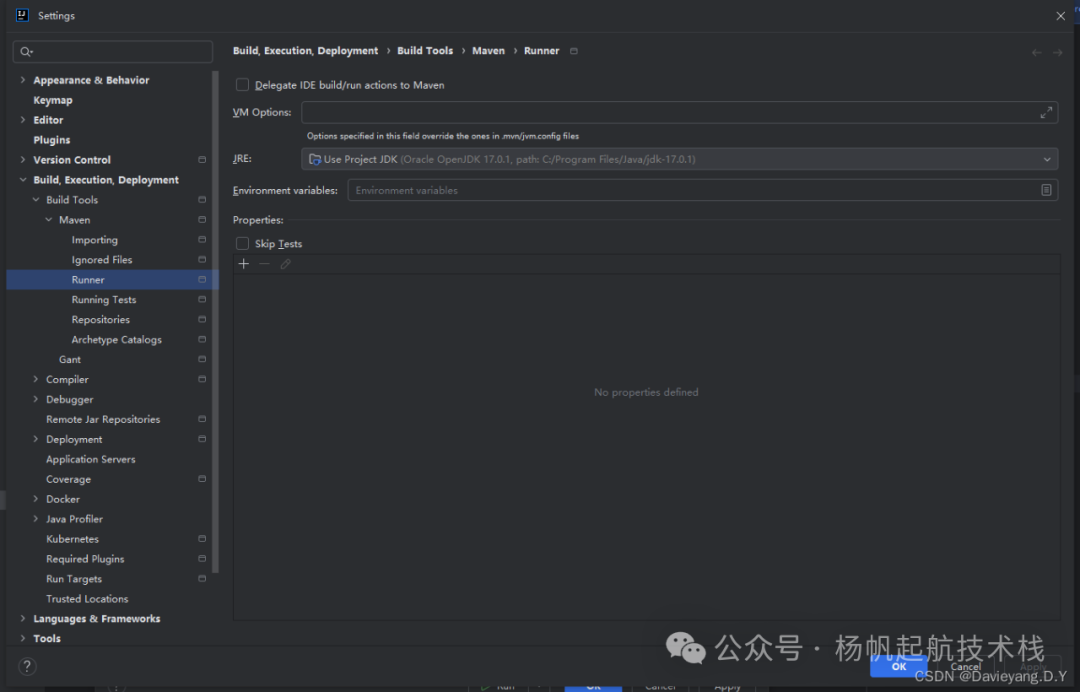This screenshot has width=1080, height=692.
Task: Toggle the Skip Tests checkbox
Action: [x=242, y=244]
